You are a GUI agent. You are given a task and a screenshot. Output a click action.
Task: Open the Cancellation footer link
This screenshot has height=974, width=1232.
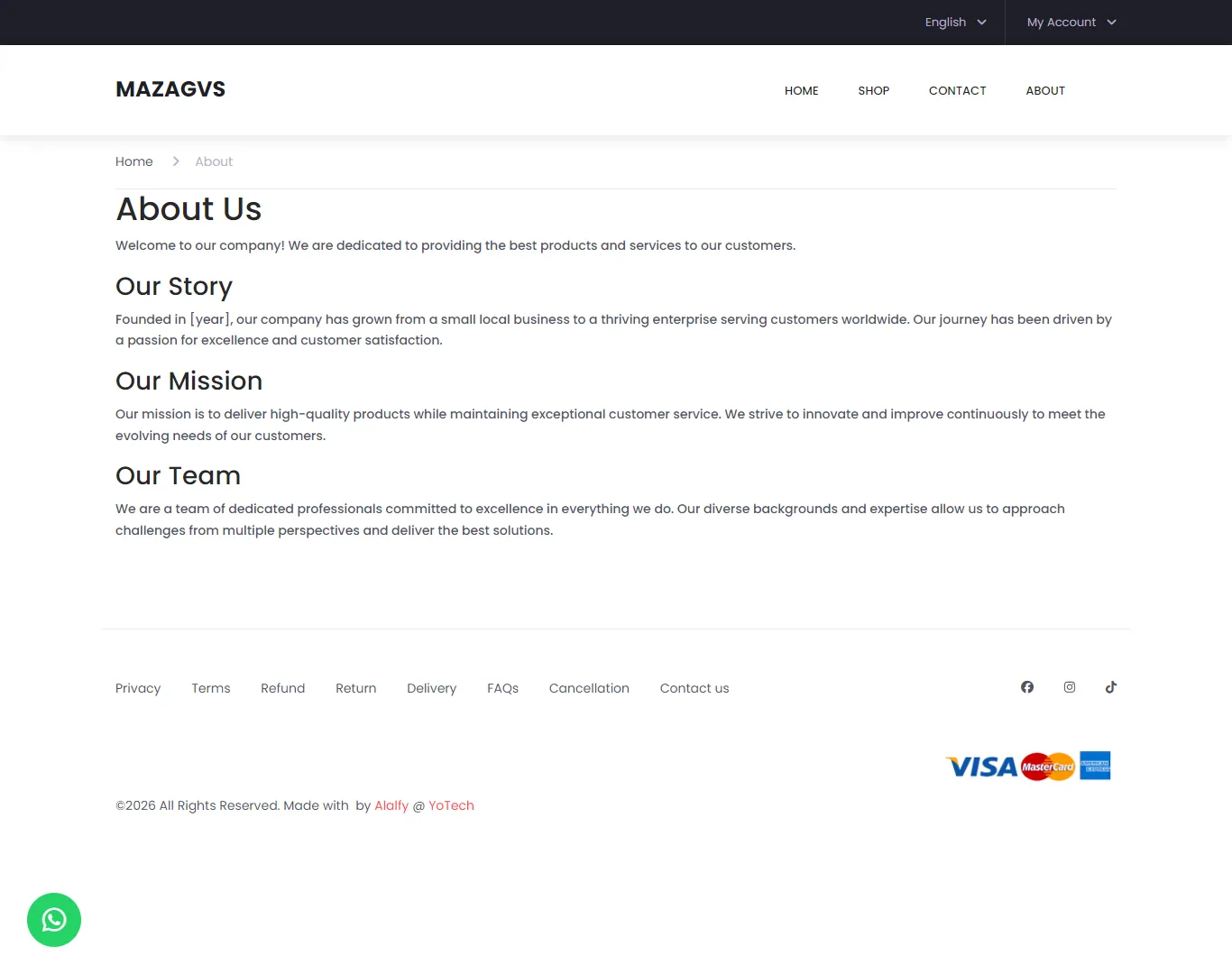coord(589,688)
